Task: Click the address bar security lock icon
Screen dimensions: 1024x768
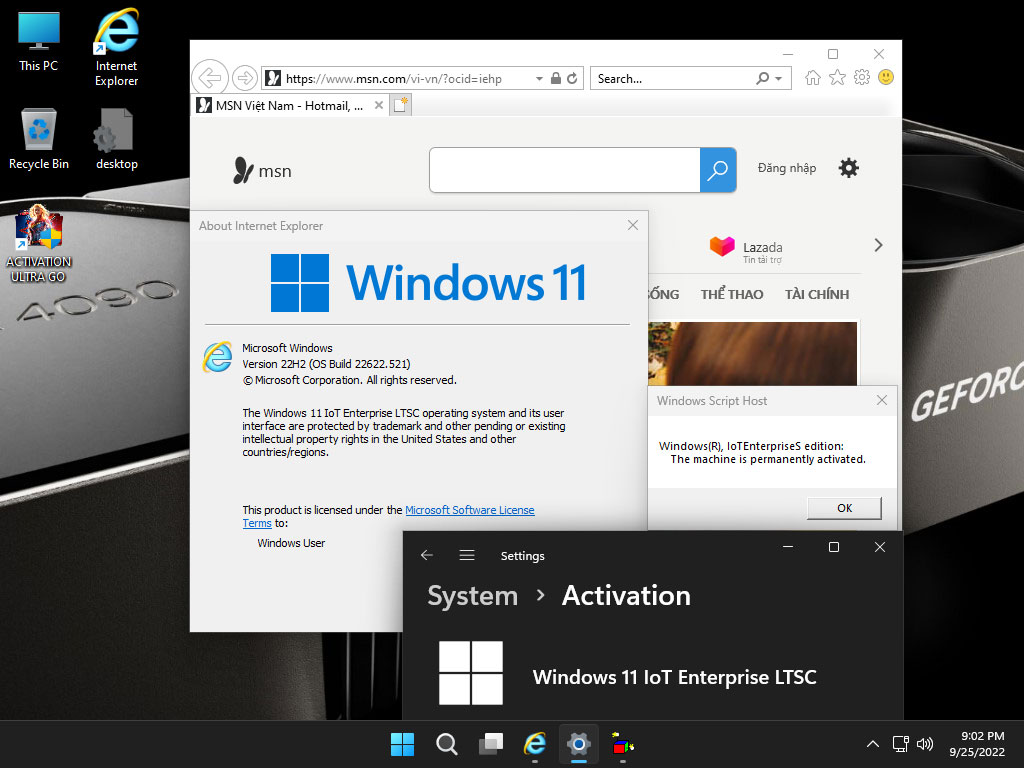Action: (x=556, y=78)
